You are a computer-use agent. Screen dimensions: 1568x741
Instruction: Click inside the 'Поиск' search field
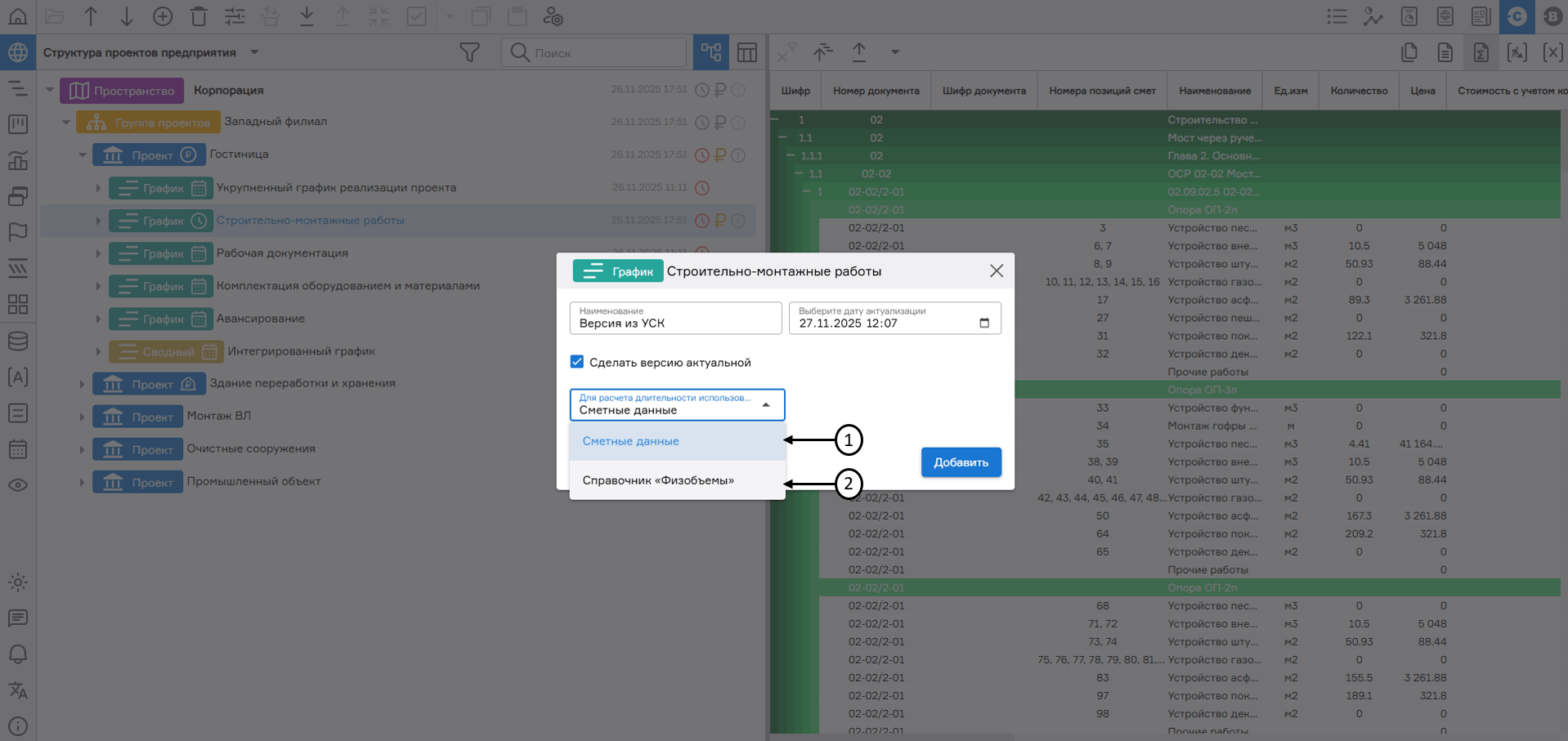(594, 51)
